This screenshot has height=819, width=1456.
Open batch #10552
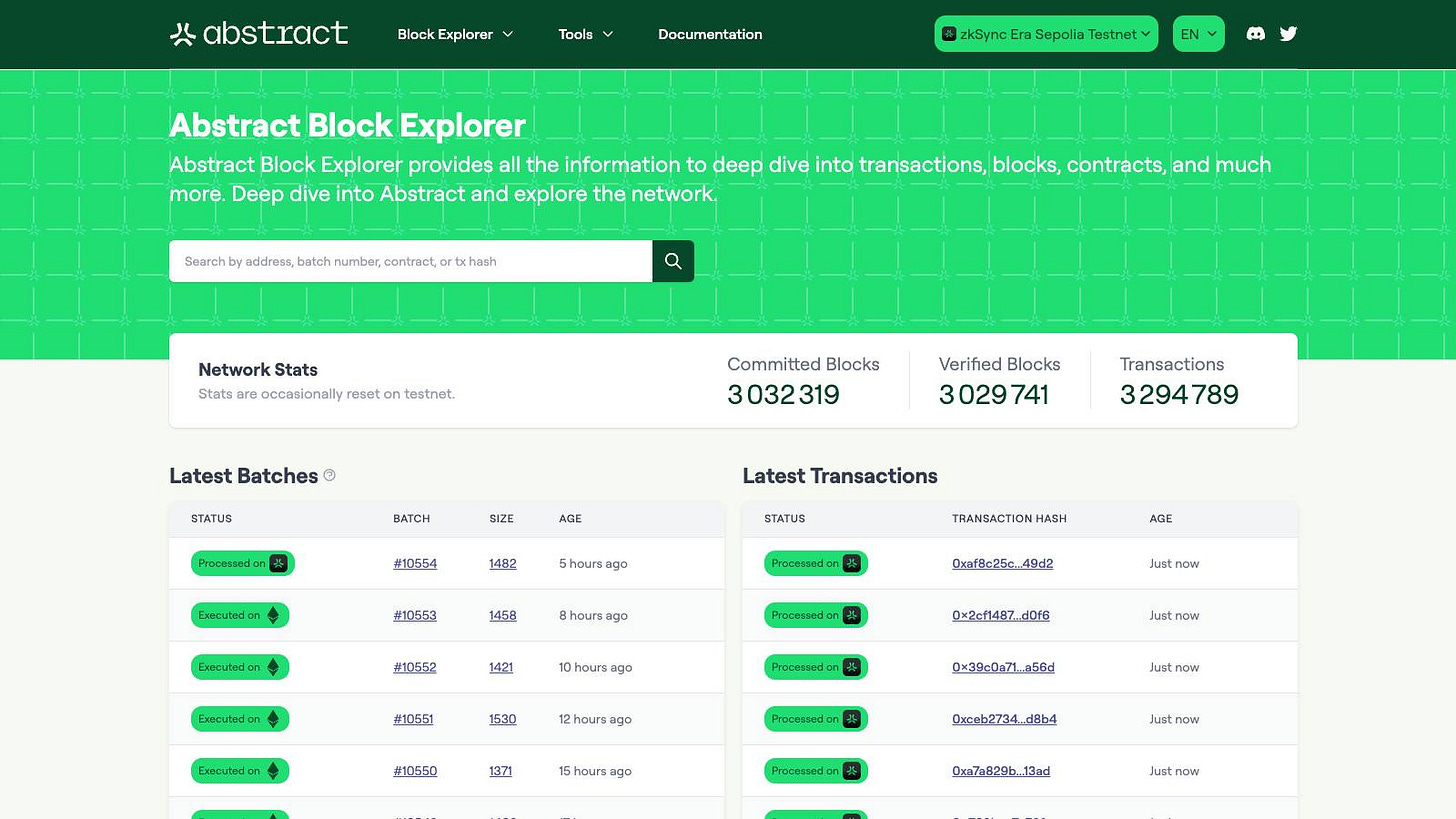415,667
